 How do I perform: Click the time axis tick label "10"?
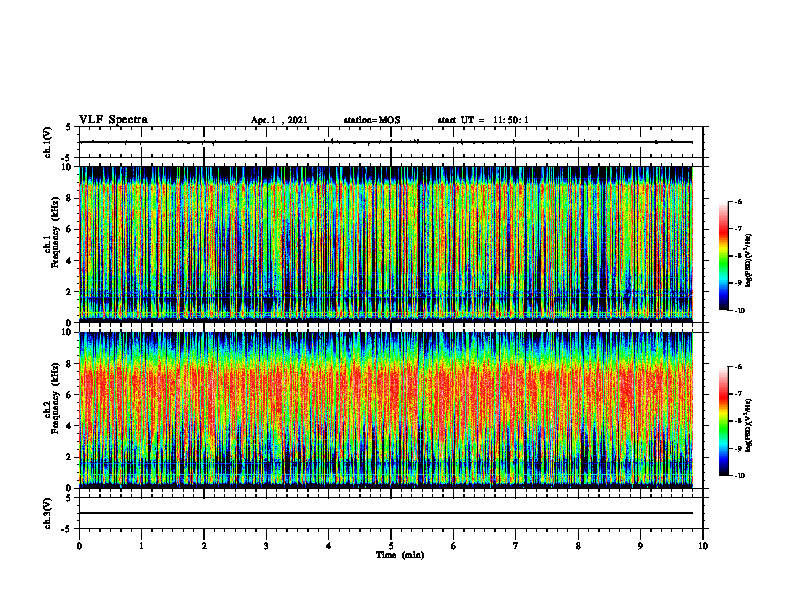click(703, 546)
